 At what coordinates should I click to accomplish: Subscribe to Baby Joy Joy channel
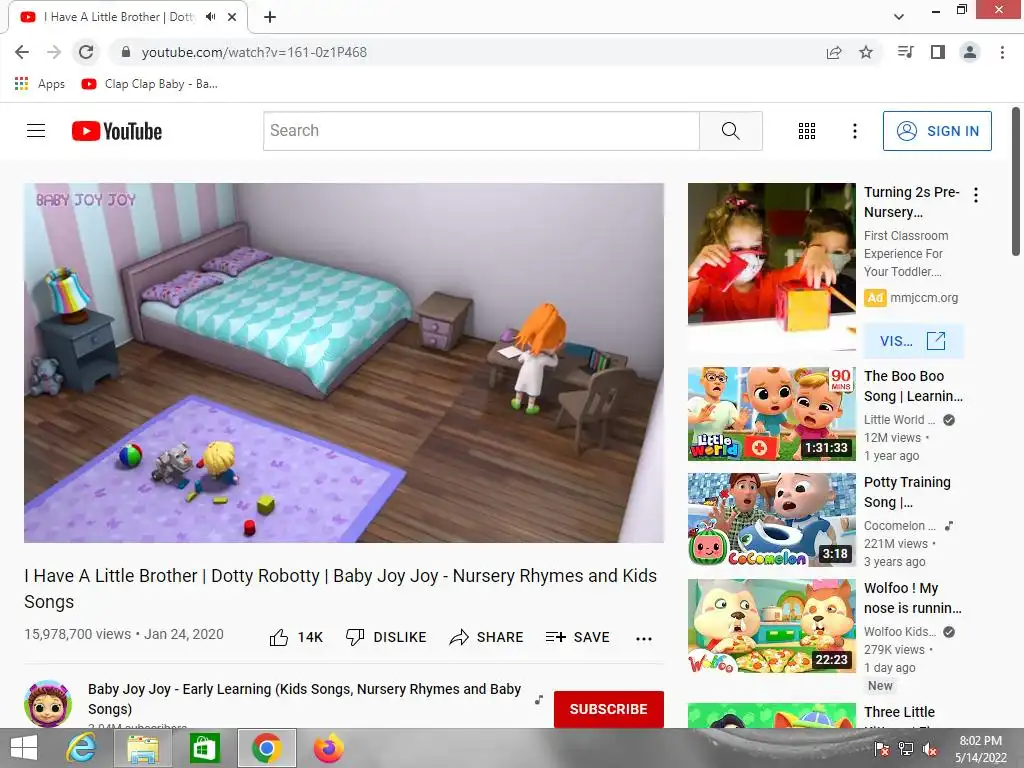(609, 709)
